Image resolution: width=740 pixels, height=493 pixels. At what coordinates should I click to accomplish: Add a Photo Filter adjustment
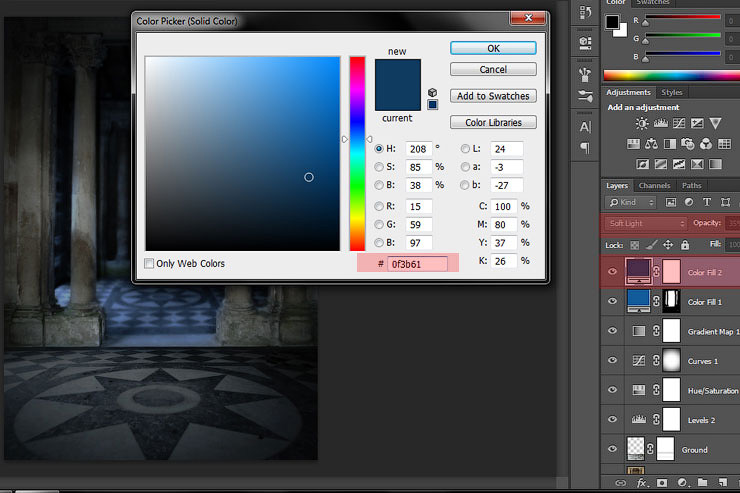[x=688, y=144]
